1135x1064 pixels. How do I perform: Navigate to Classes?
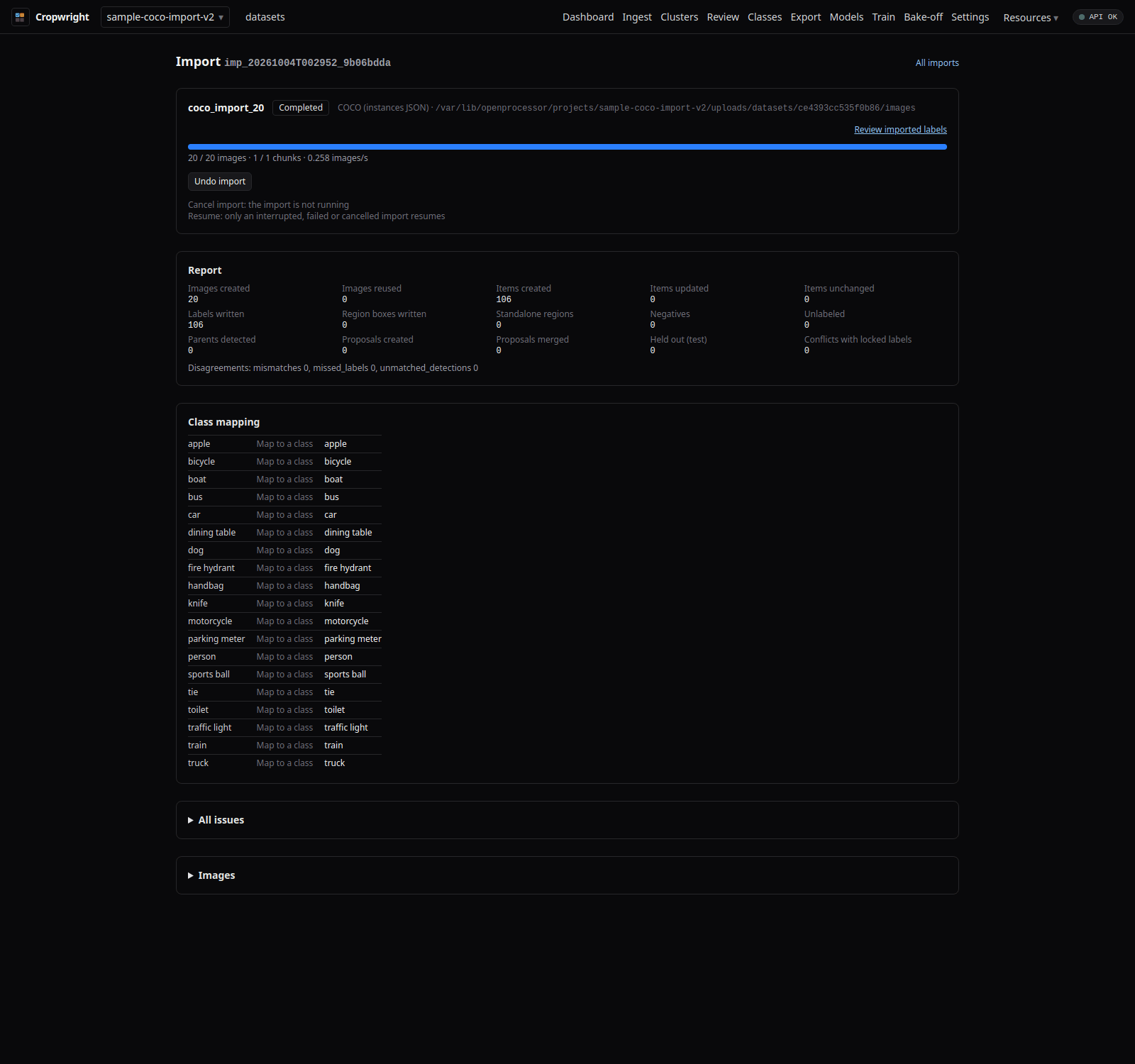(x=765, y=17)
